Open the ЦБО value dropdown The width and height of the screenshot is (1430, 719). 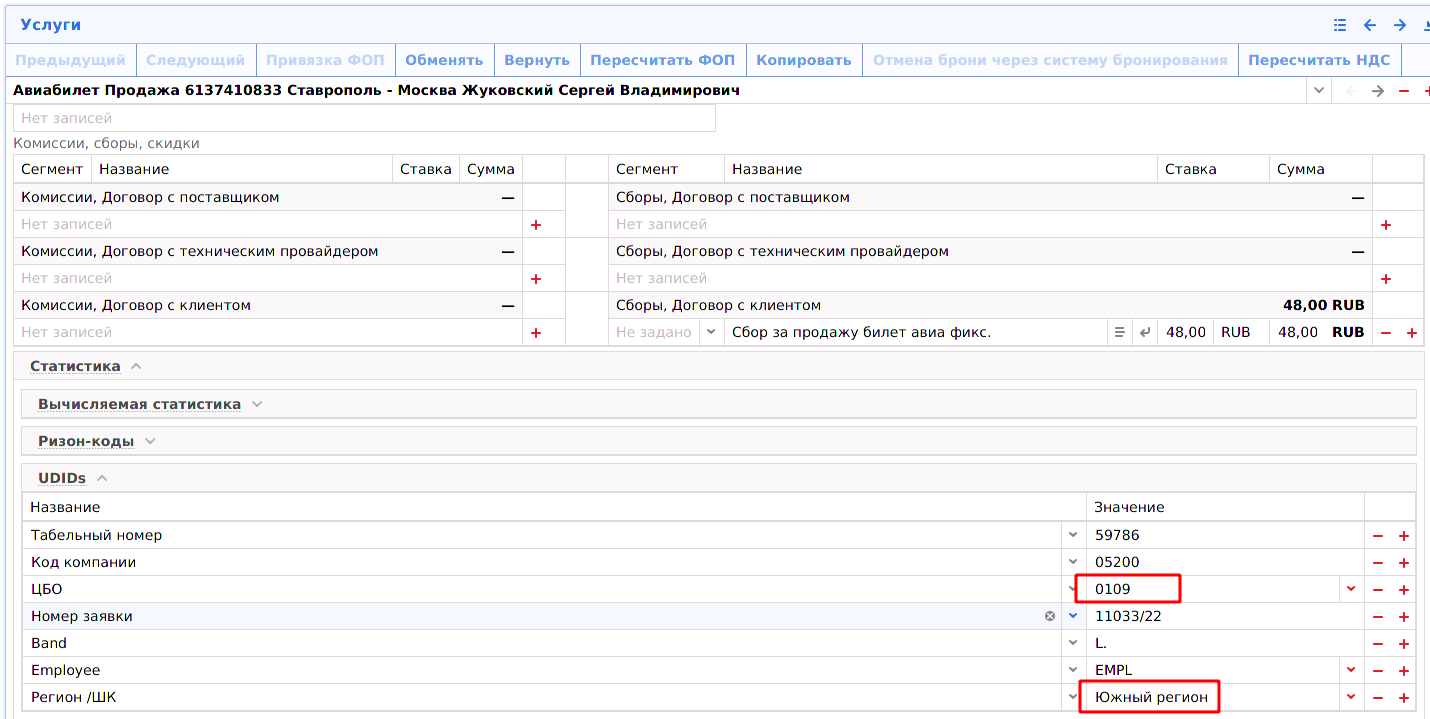(x=1351, y=589)
